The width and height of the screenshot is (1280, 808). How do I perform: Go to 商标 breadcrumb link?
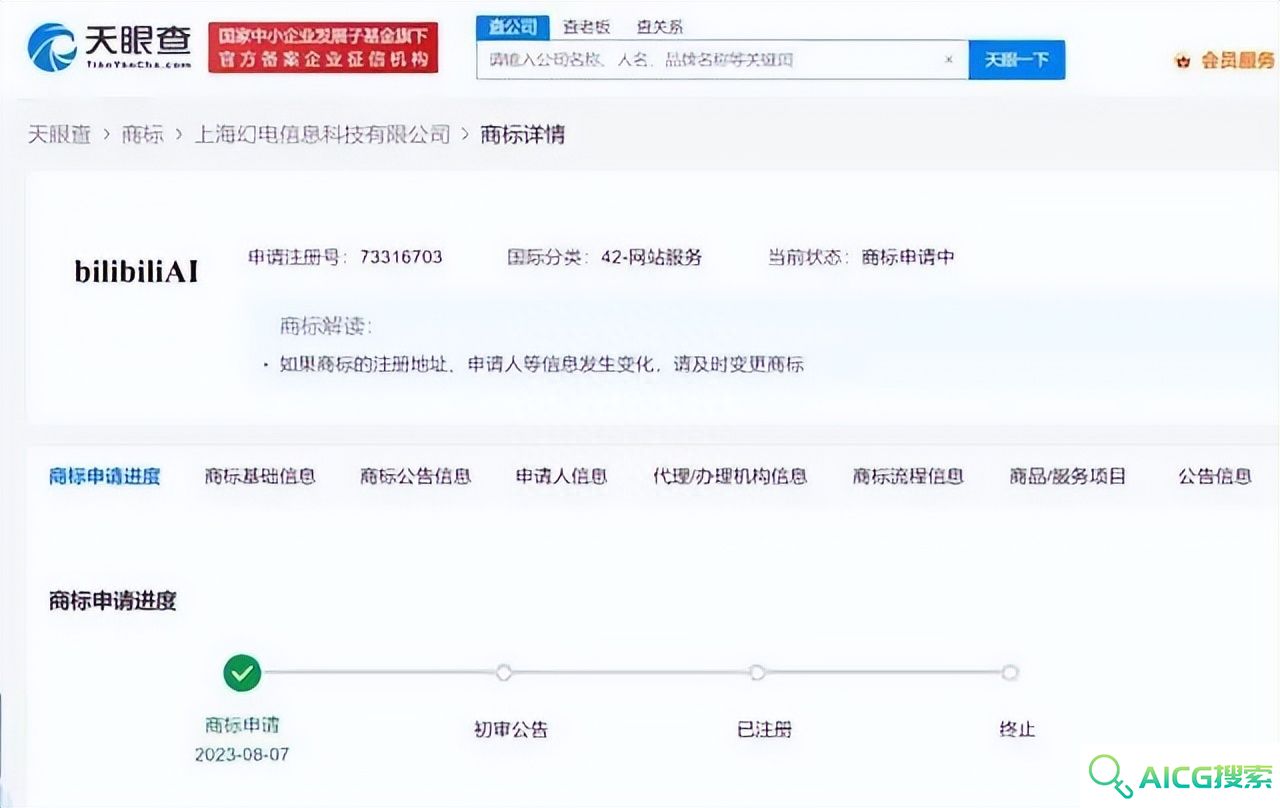(x=142, y=134)
